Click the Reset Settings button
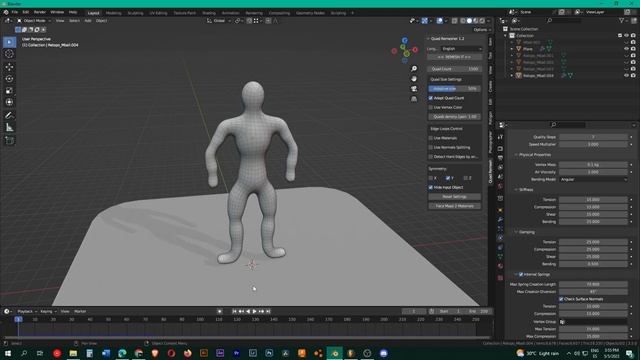Viewport: 640px width, 360px height. click(x=454, y=197)
